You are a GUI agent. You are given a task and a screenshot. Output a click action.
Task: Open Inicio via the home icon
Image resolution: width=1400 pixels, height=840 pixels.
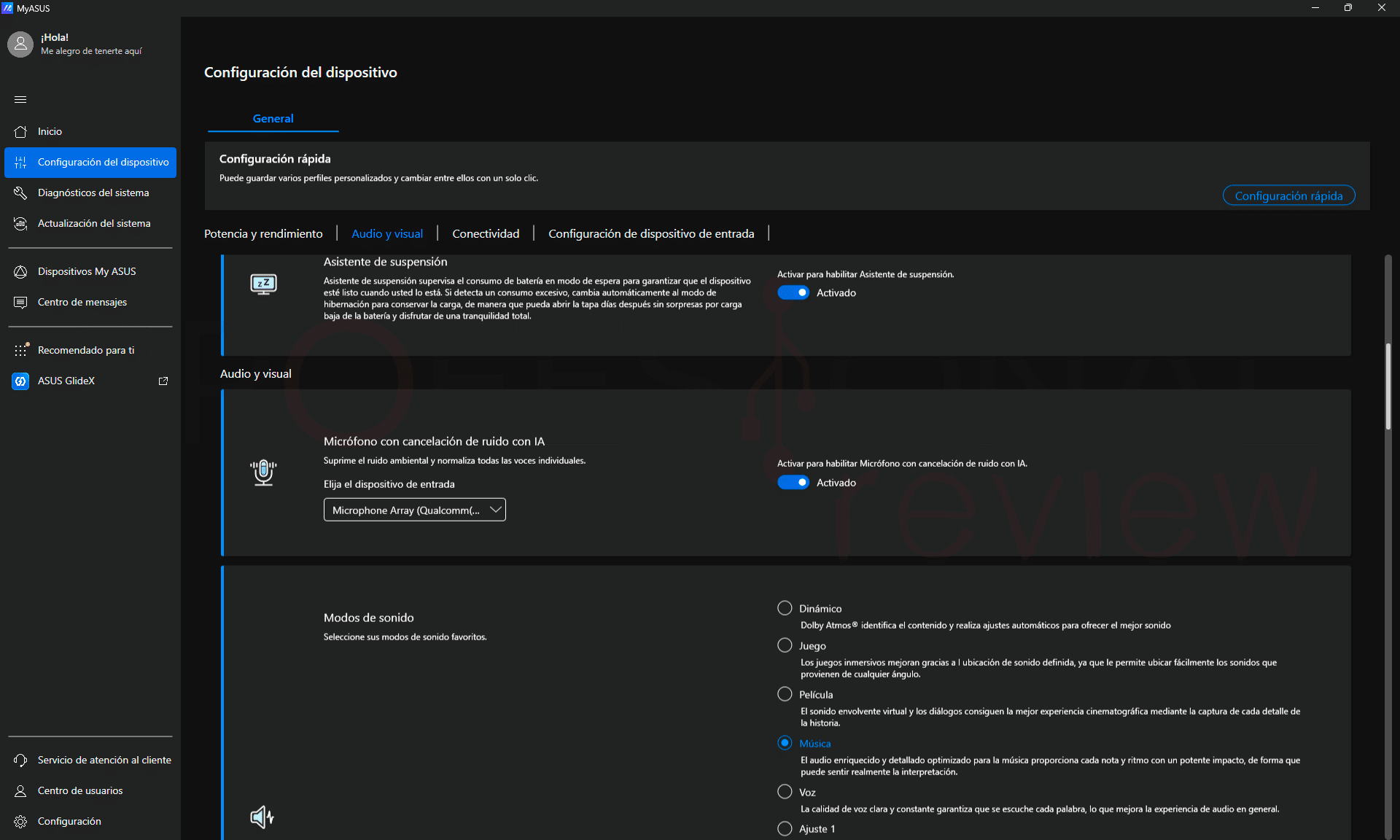[20, 132]
